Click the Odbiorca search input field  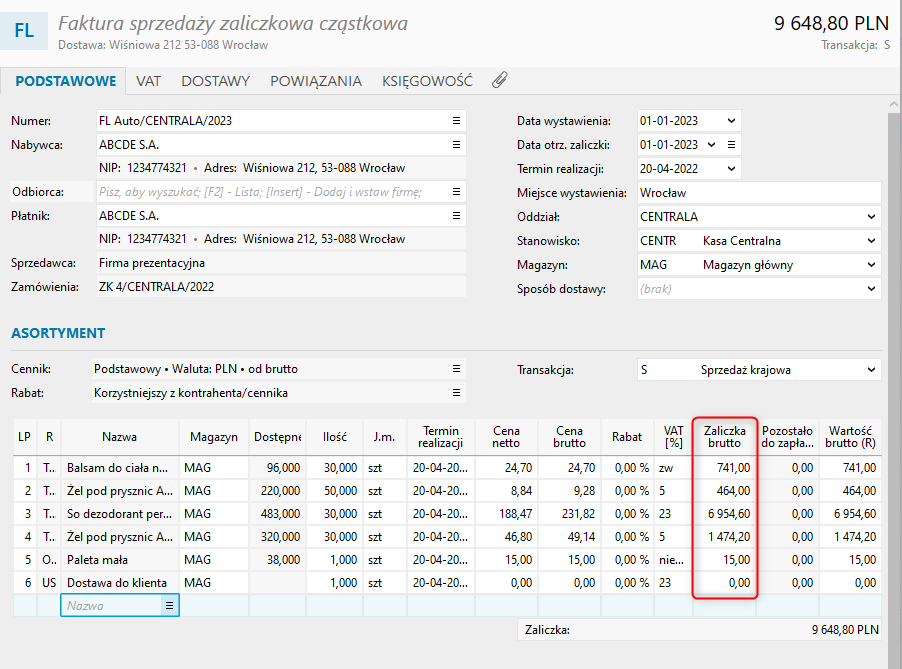270,192
